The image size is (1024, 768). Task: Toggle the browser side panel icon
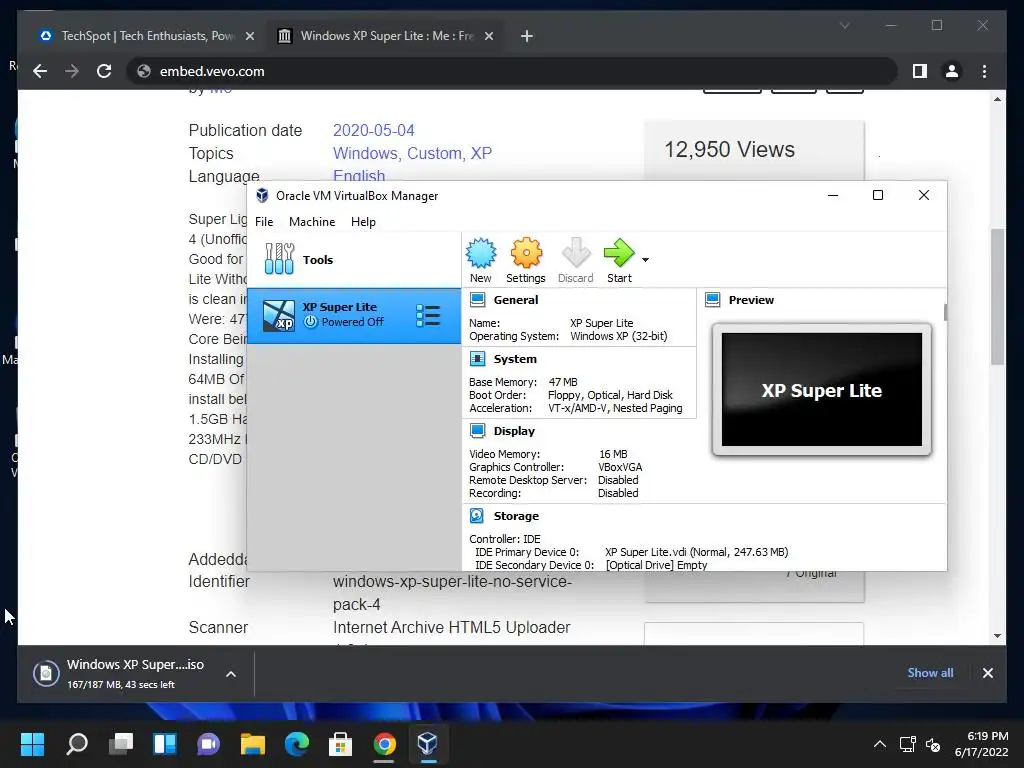tap(920, 71)
